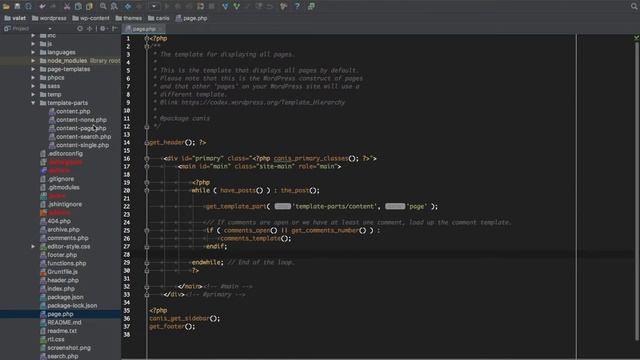Click the Help question mark icon
The image size is (640, 360).
[297, 6]
